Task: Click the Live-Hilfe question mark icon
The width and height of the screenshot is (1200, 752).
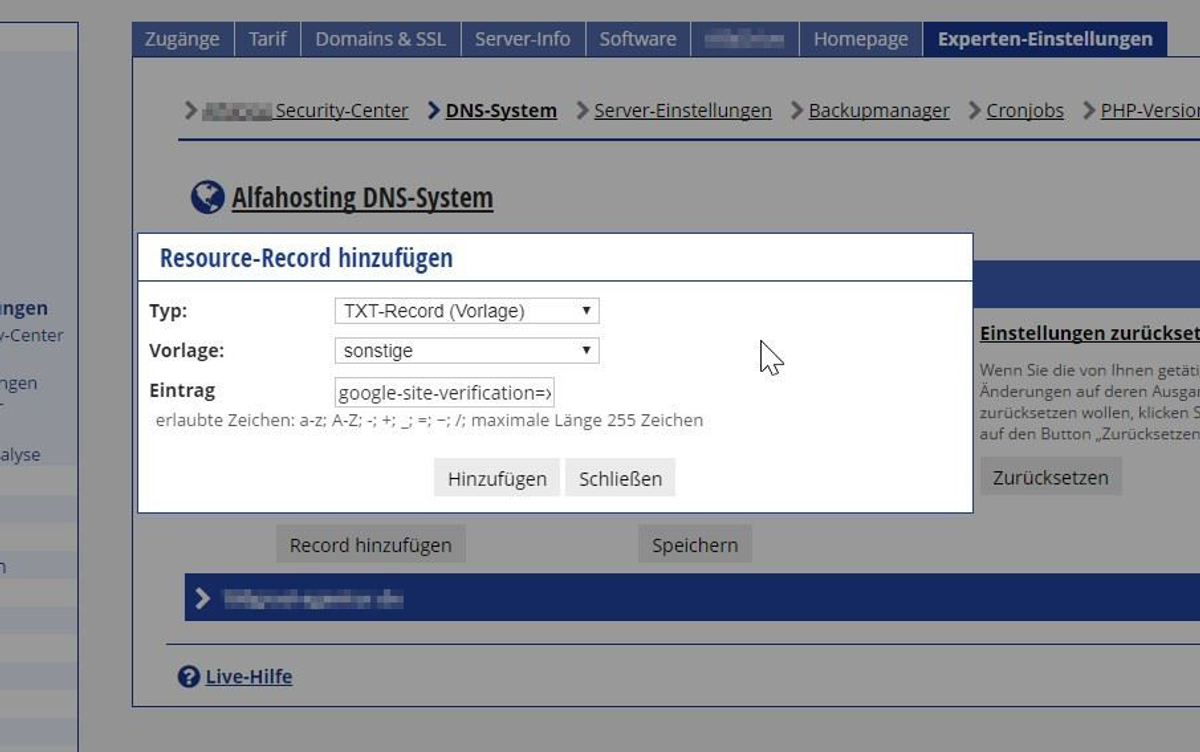Action: [x=188, y=677]
